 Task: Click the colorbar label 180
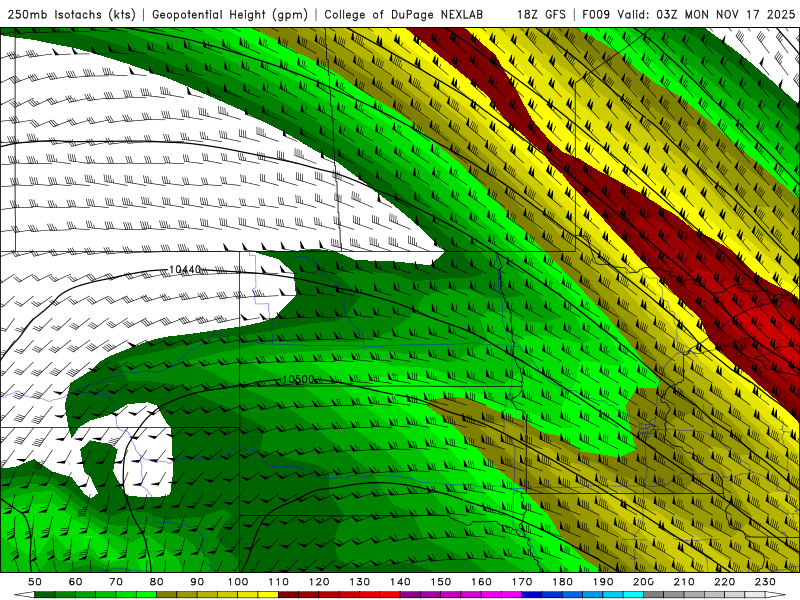562,582
